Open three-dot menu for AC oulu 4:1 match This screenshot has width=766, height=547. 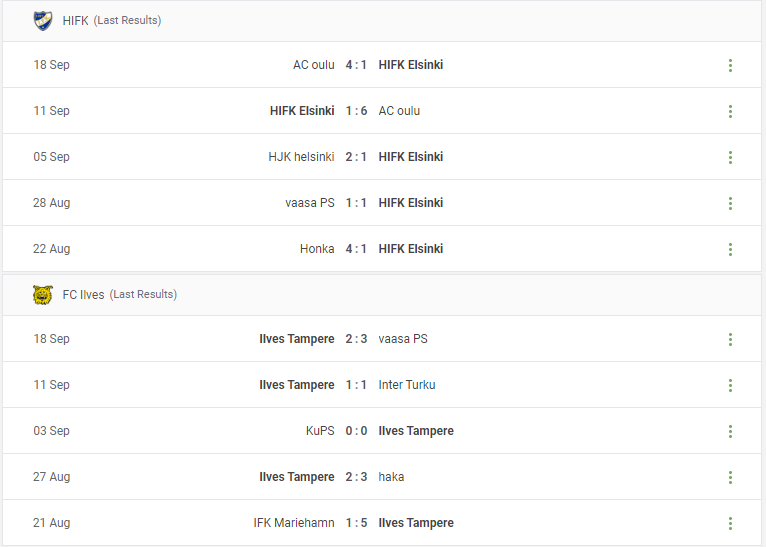click(730, 65)
